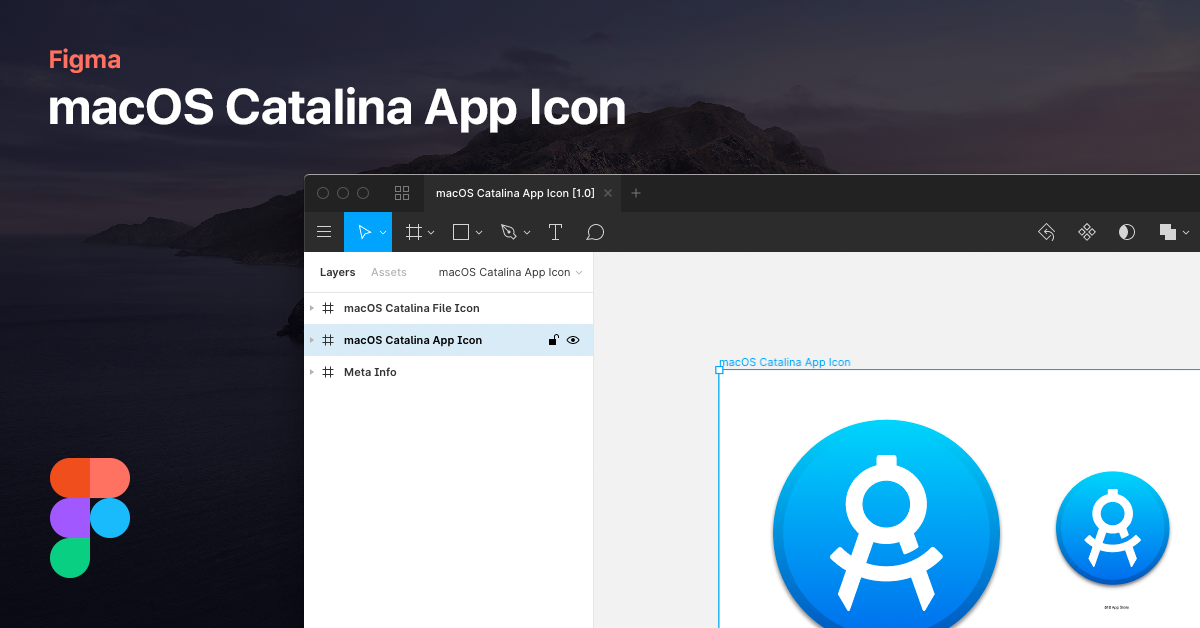The height and width of the screenshot is (628, 1200).
Task: Select the small blue compass app icon
Action: (1112, 528)
